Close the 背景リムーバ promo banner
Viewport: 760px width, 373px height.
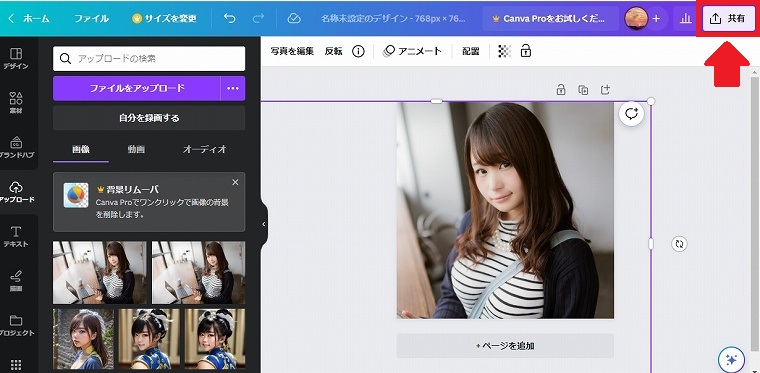pyautogui.click(x=235, y=182)
